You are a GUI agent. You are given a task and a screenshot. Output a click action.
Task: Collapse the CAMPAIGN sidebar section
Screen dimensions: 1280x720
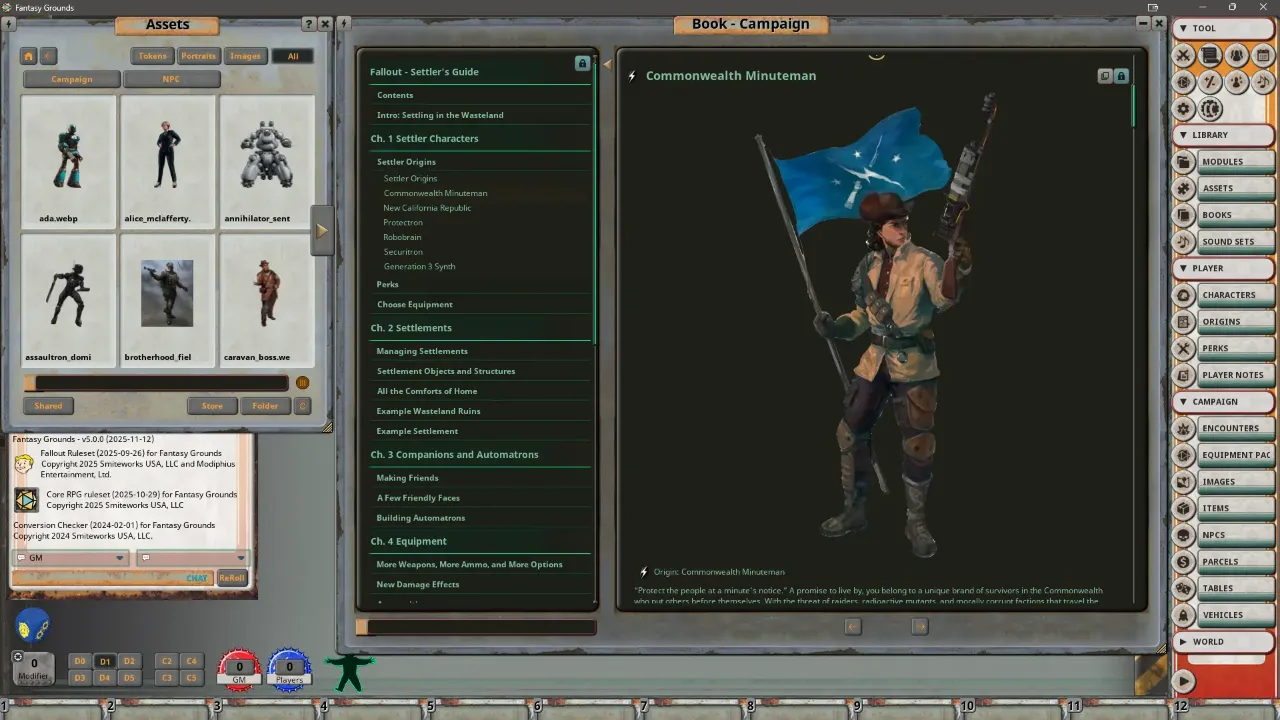pyautogui.click(x=1223, y=401)
